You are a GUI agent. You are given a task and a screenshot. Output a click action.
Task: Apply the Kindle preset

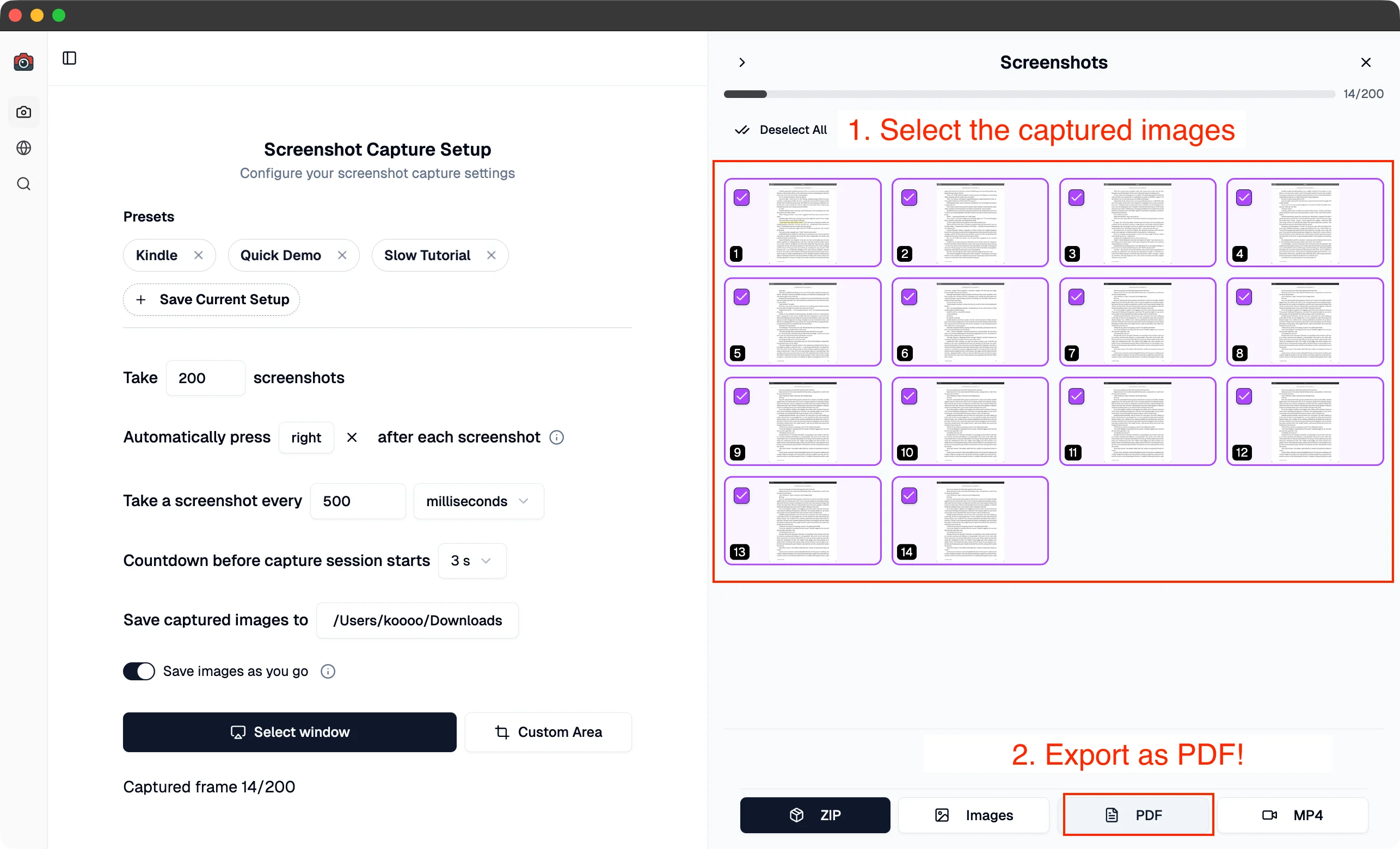pyautogui.click(x=156, y=255)
